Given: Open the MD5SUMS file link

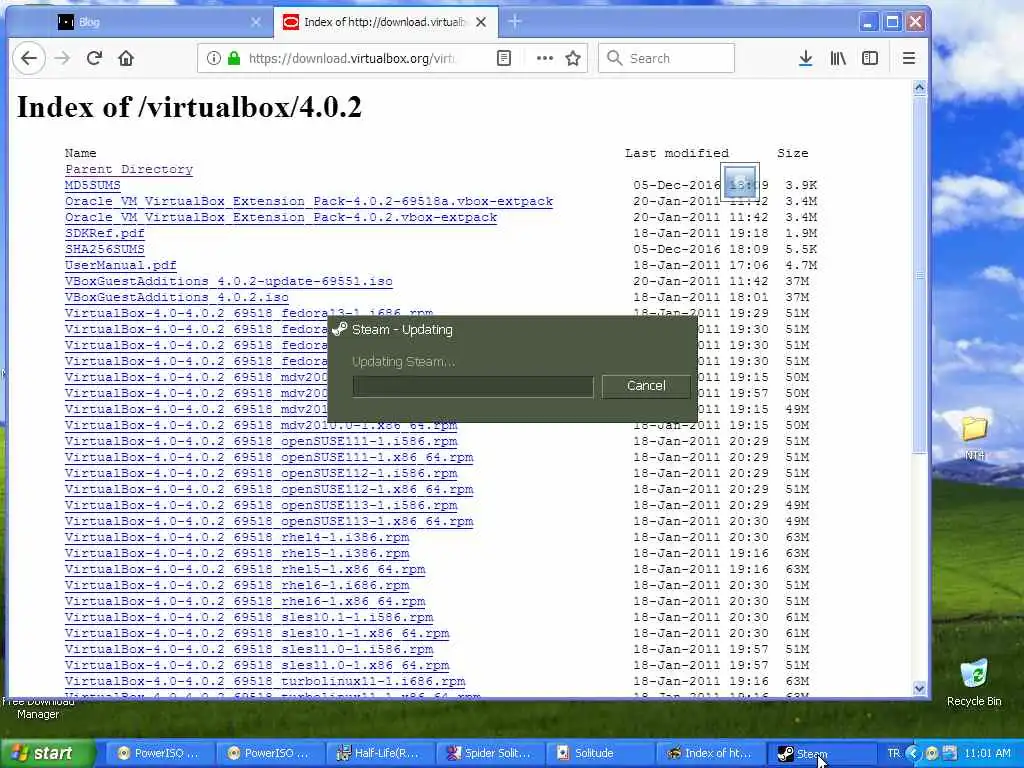Looking at the screenshot, I should point(93,185).
